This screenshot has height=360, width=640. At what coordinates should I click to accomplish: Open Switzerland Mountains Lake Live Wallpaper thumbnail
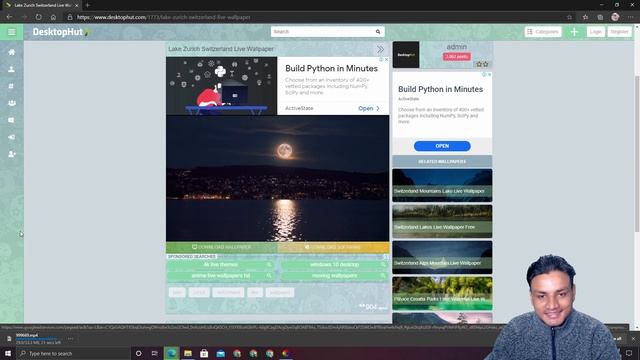(442, 185)
